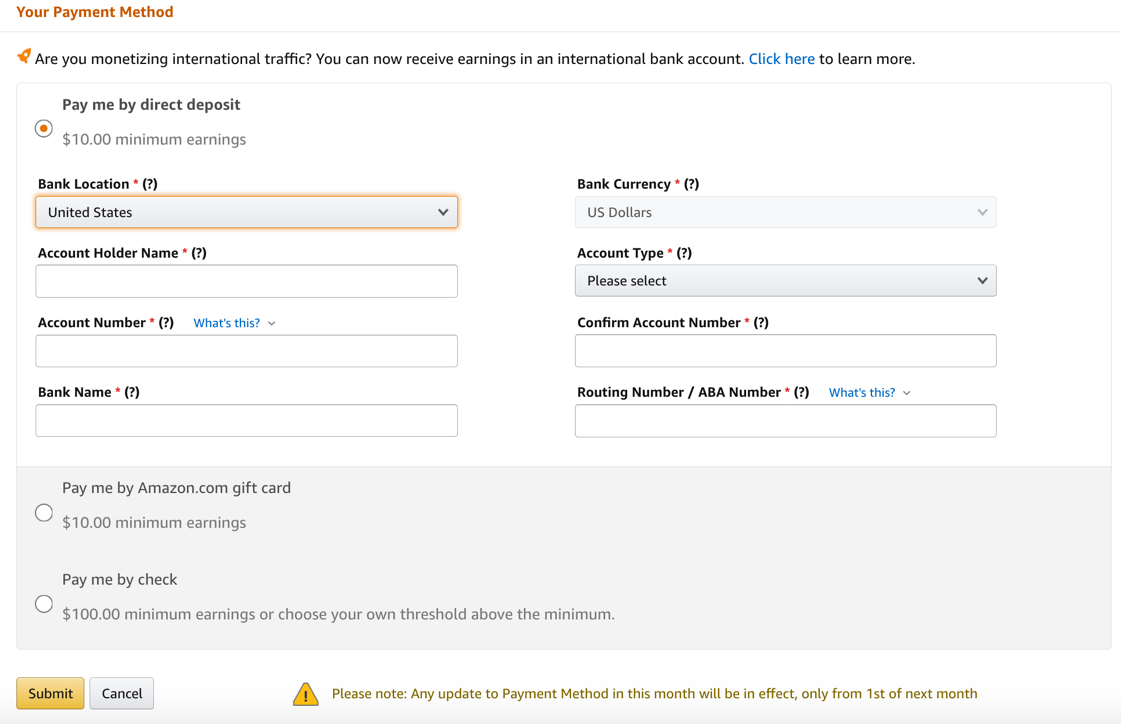Select Pay me by direct deposit
Image resolution: width=1121 pixels, height=724 pixels.
pyautogui.click(x=44, y=129)
